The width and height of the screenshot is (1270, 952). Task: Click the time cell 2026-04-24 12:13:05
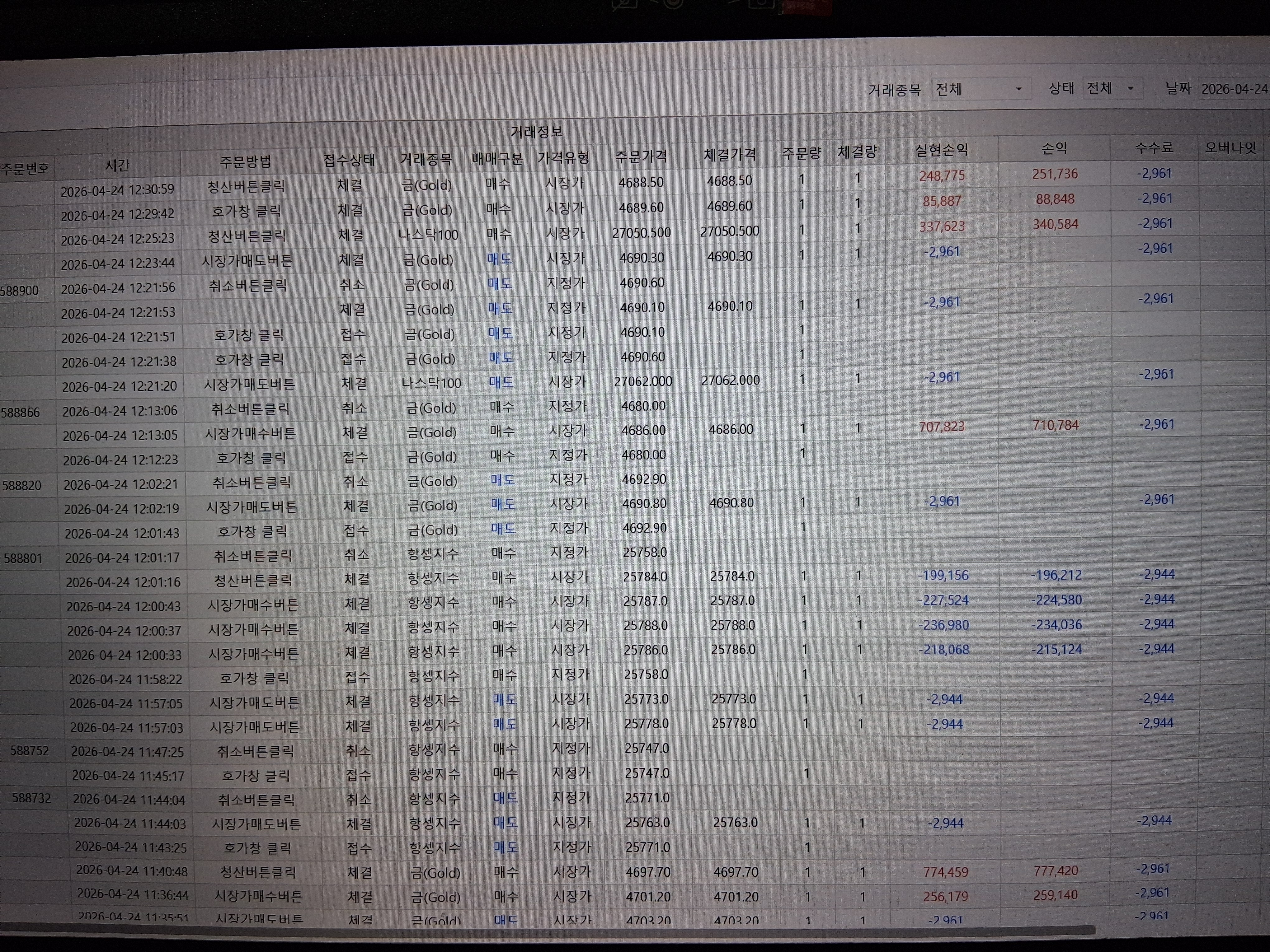(120, 436)
